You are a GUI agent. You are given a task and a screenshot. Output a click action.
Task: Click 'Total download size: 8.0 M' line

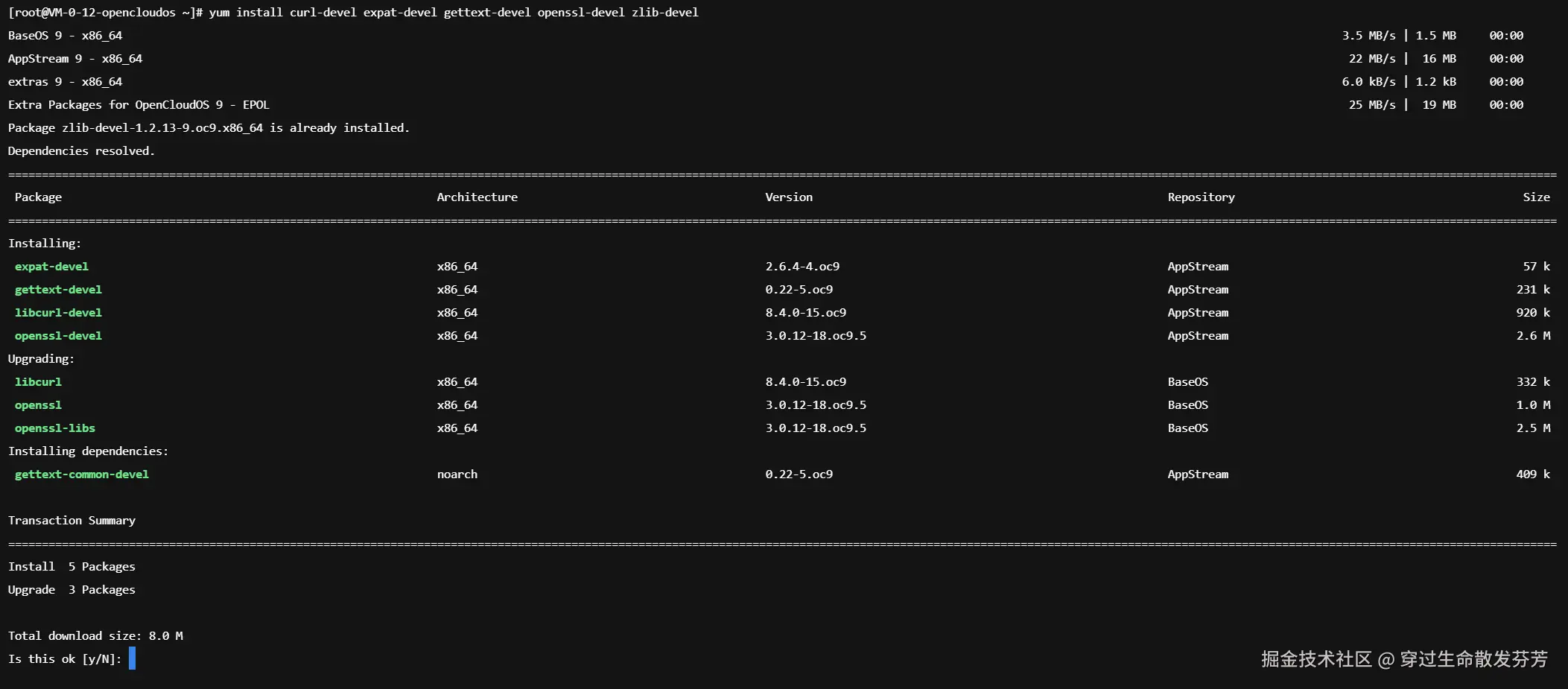[95, 636]
